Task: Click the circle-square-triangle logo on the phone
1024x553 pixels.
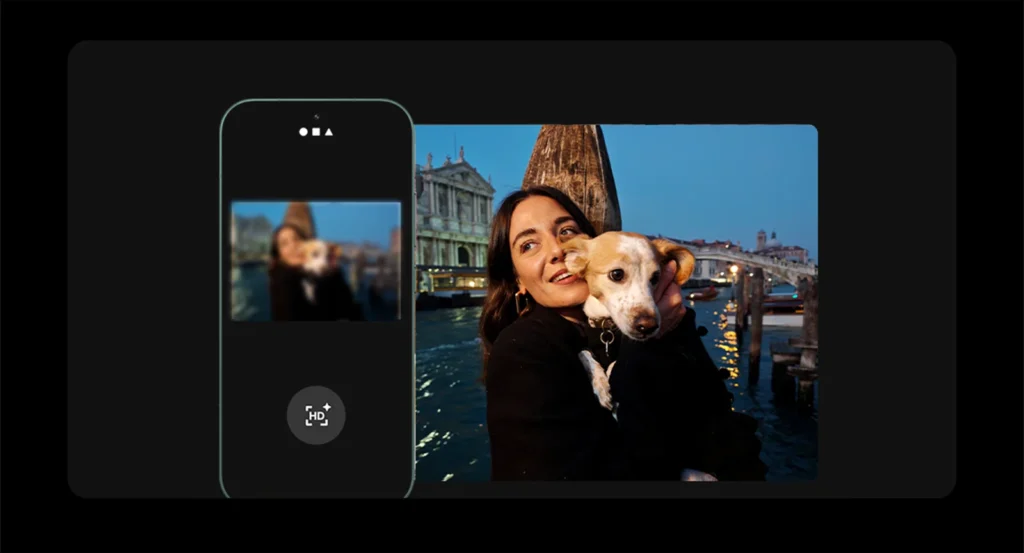Action: (316, 132)
